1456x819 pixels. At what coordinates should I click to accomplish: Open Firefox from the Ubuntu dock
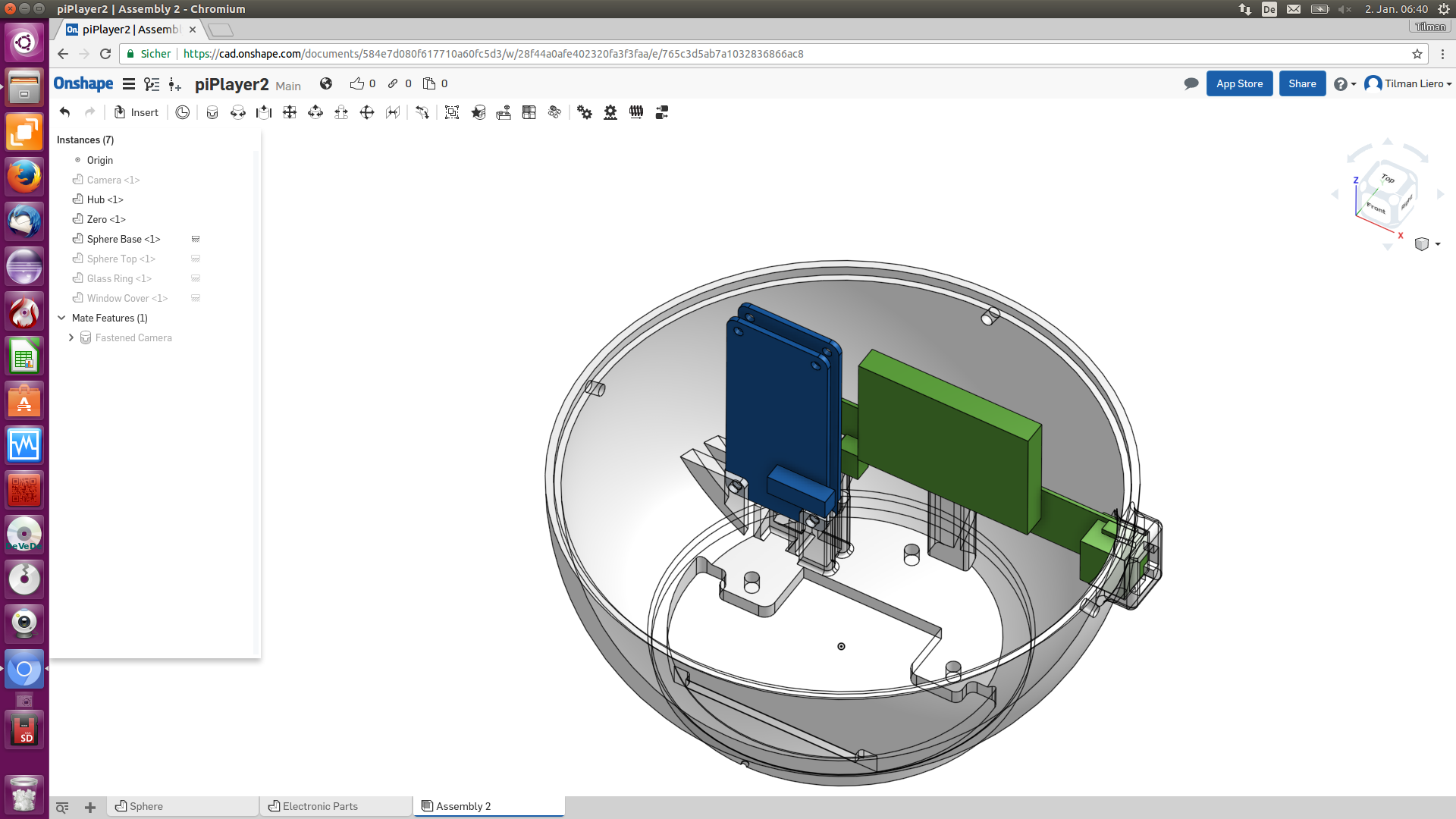[24, 177]
